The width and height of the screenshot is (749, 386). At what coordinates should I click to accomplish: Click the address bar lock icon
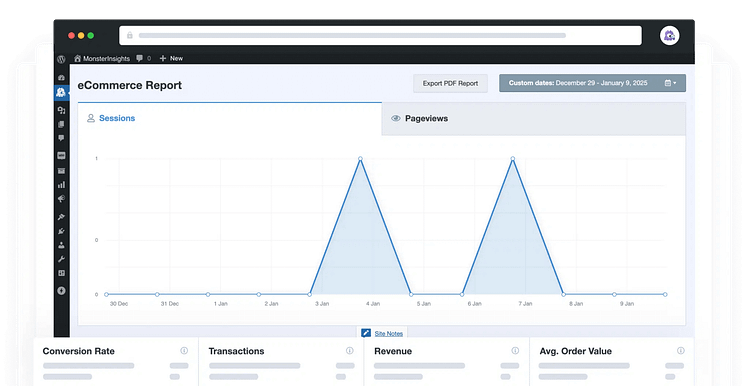point(129,35)
